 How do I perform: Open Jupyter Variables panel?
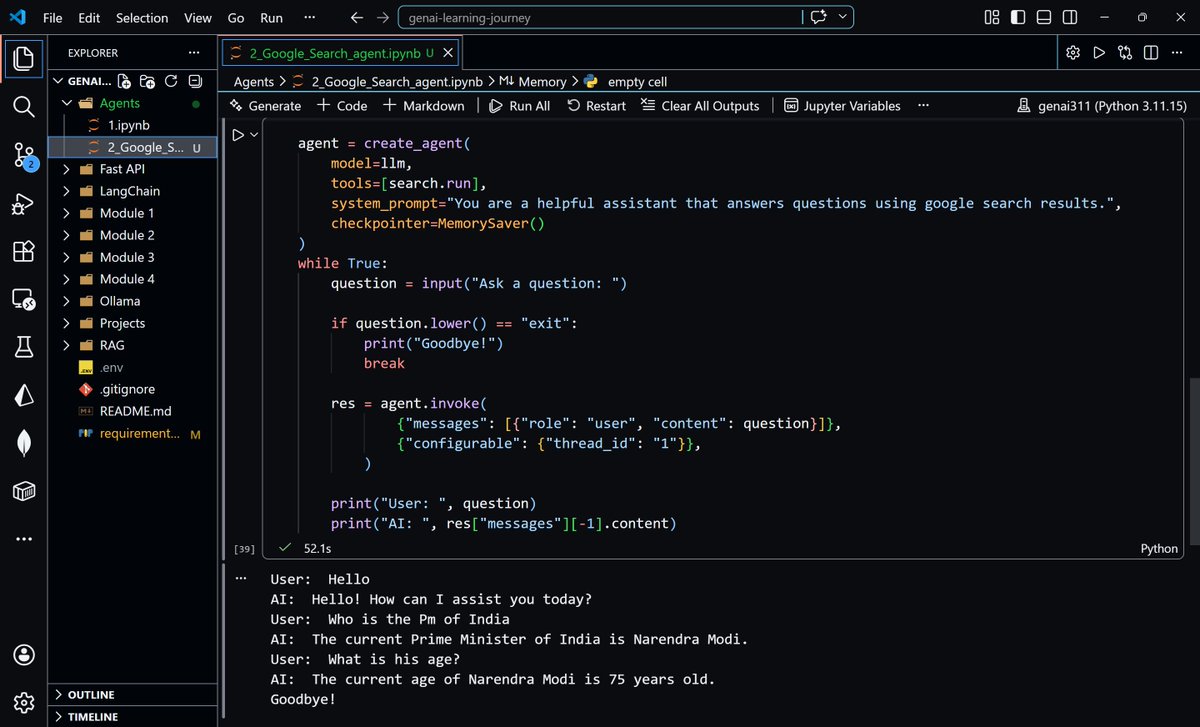pyautogui.click(x=842, y=106)
